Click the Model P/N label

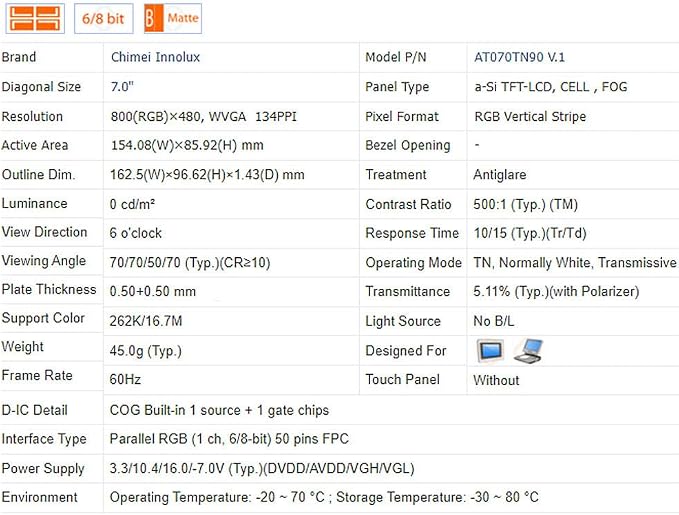tap(396, 57)
